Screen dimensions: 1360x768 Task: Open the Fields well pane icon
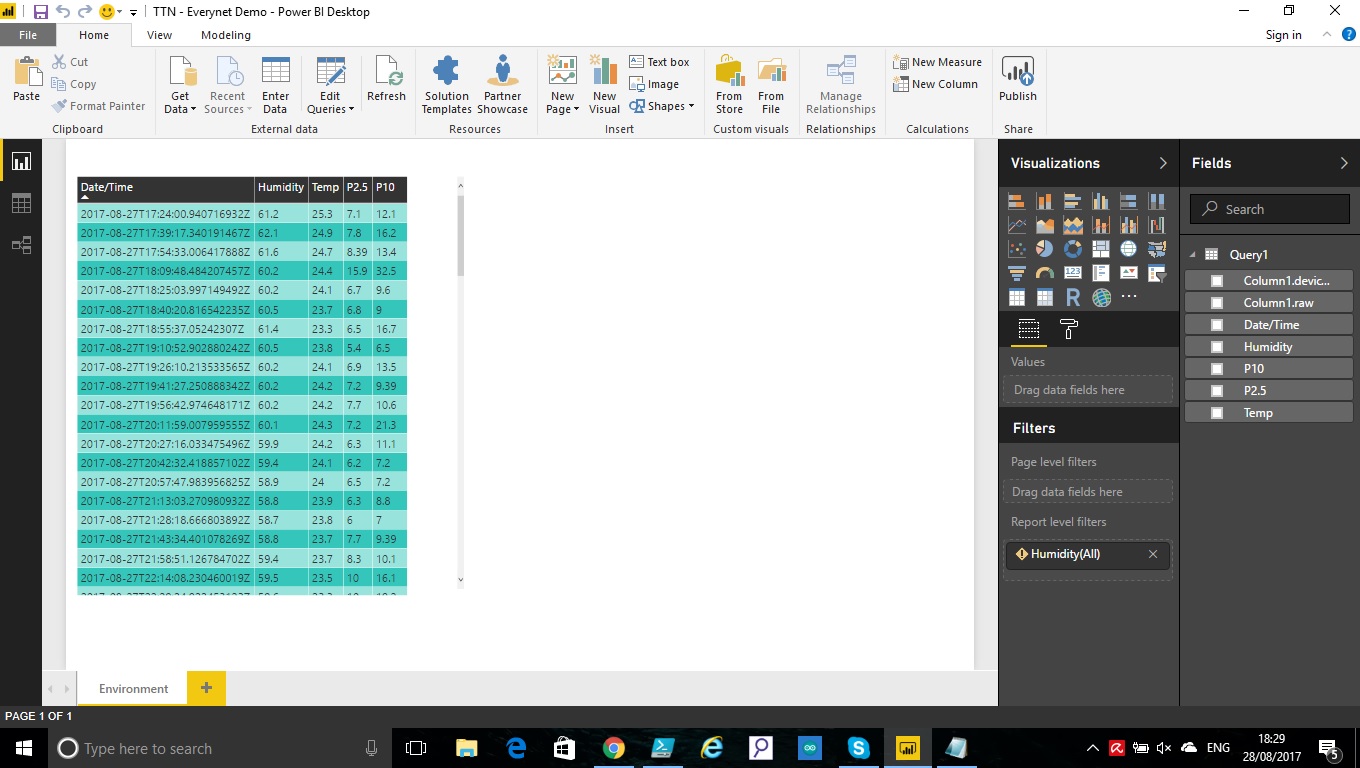[x=1028, y=329]
